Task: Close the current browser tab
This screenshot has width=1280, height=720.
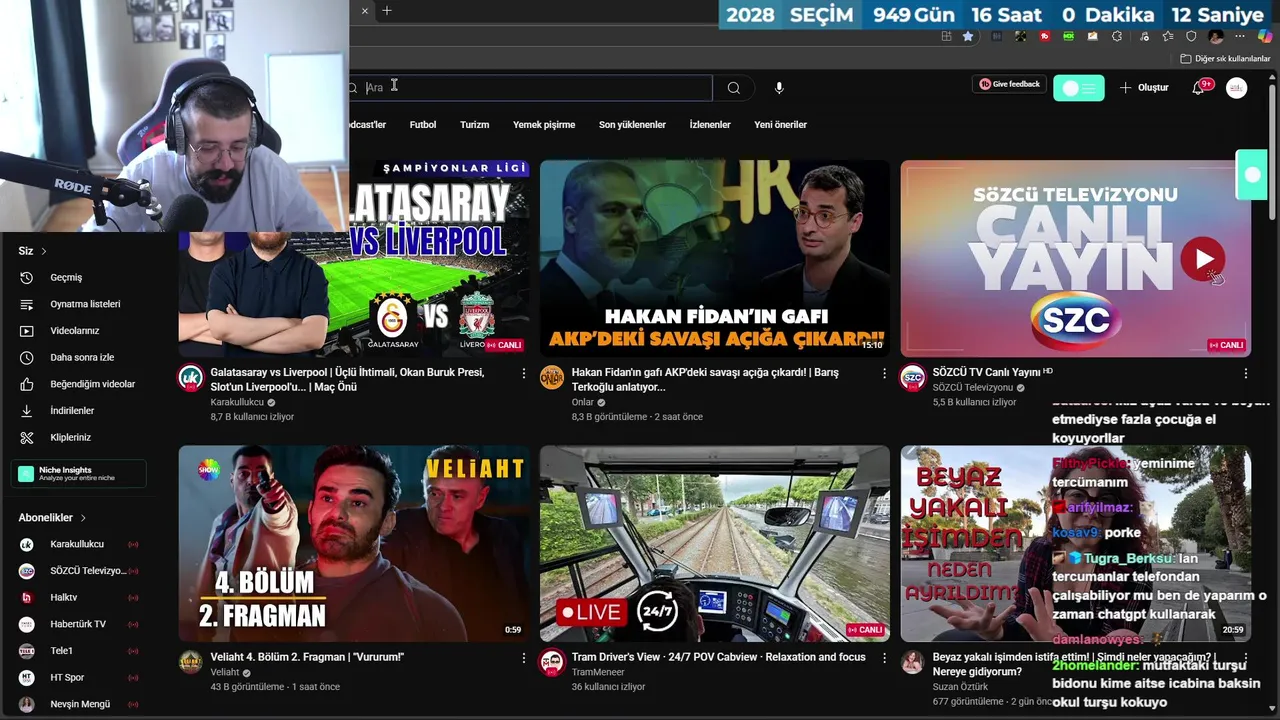Action: 364,11
